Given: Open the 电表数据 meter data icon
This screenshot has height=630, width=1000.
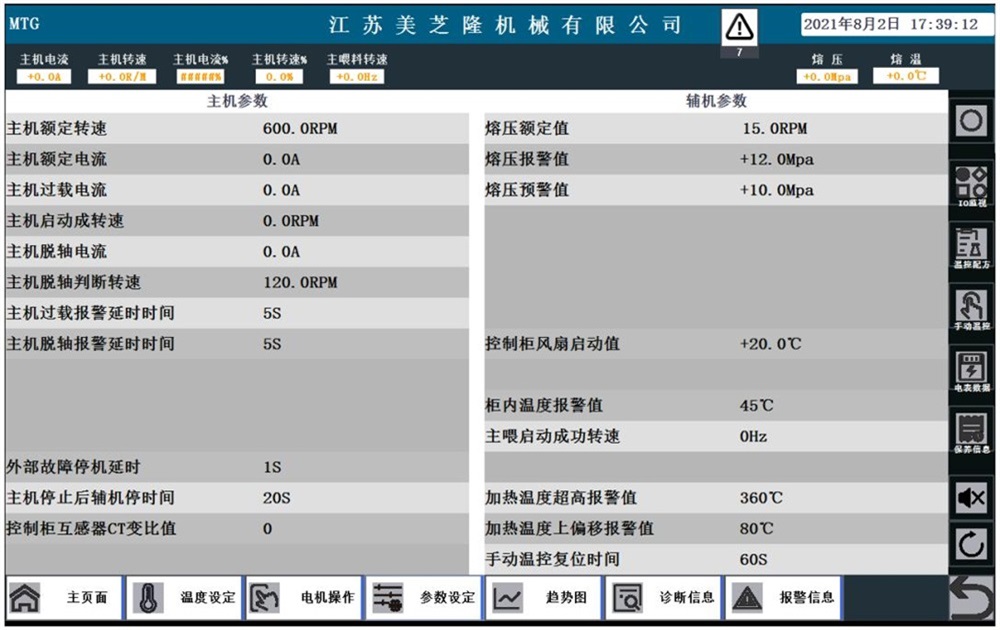Looking at the screenshot, I should coord(971,372).
